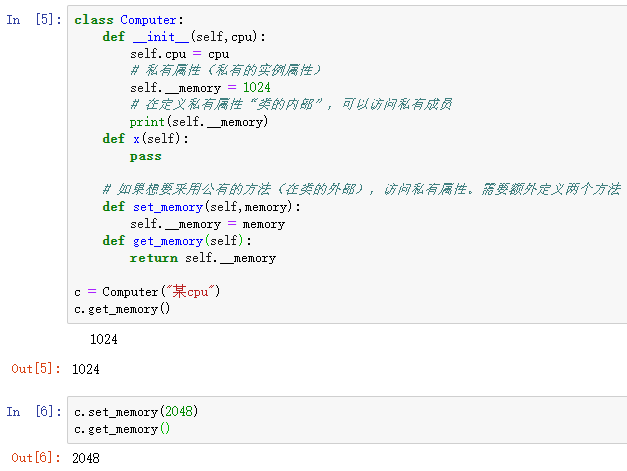
Task: Click the In [5] cell prompt
Action: click(x=34, y=20)
